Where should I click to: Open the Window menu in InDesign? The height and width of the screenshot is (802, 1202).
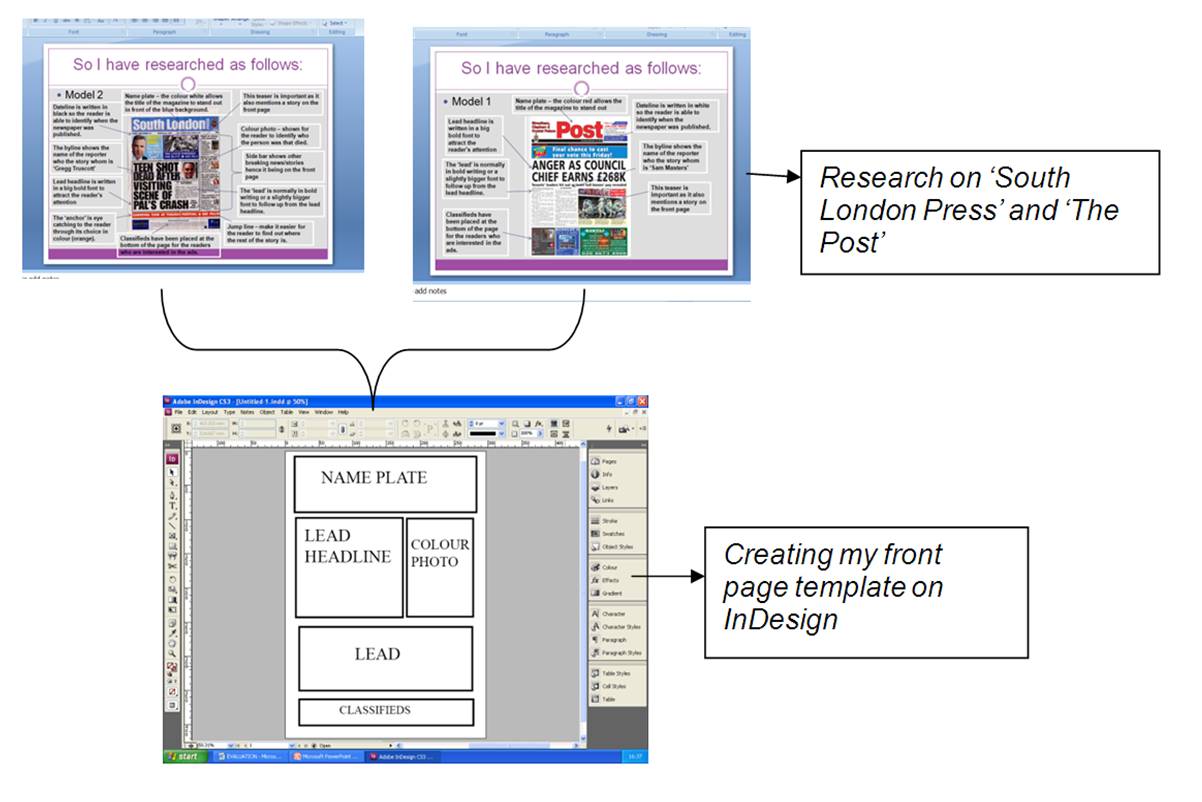(323, 412)
